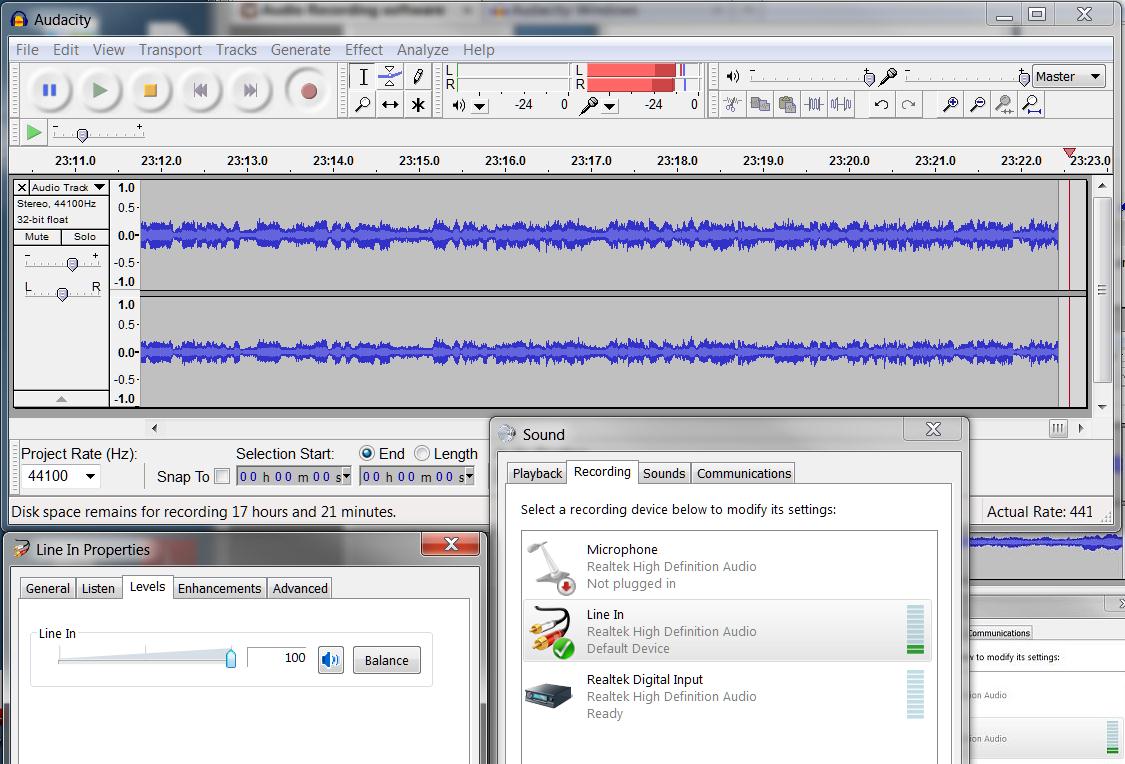Click the Skip to Start button
1125x764 pixels.
pos(200,90)
